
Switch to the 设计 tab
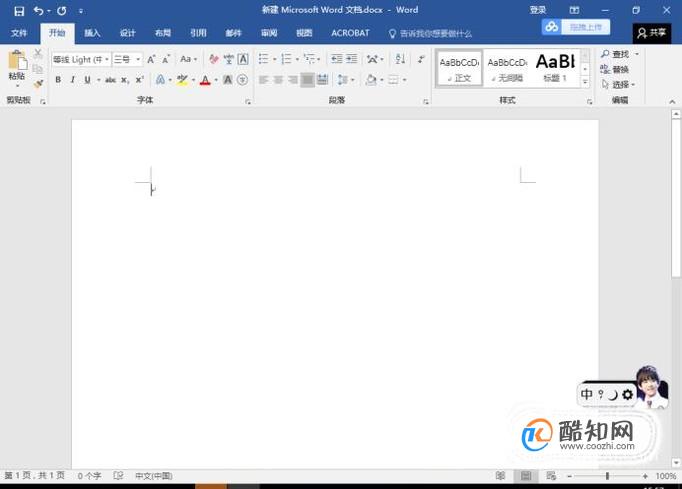coord(127,33)
